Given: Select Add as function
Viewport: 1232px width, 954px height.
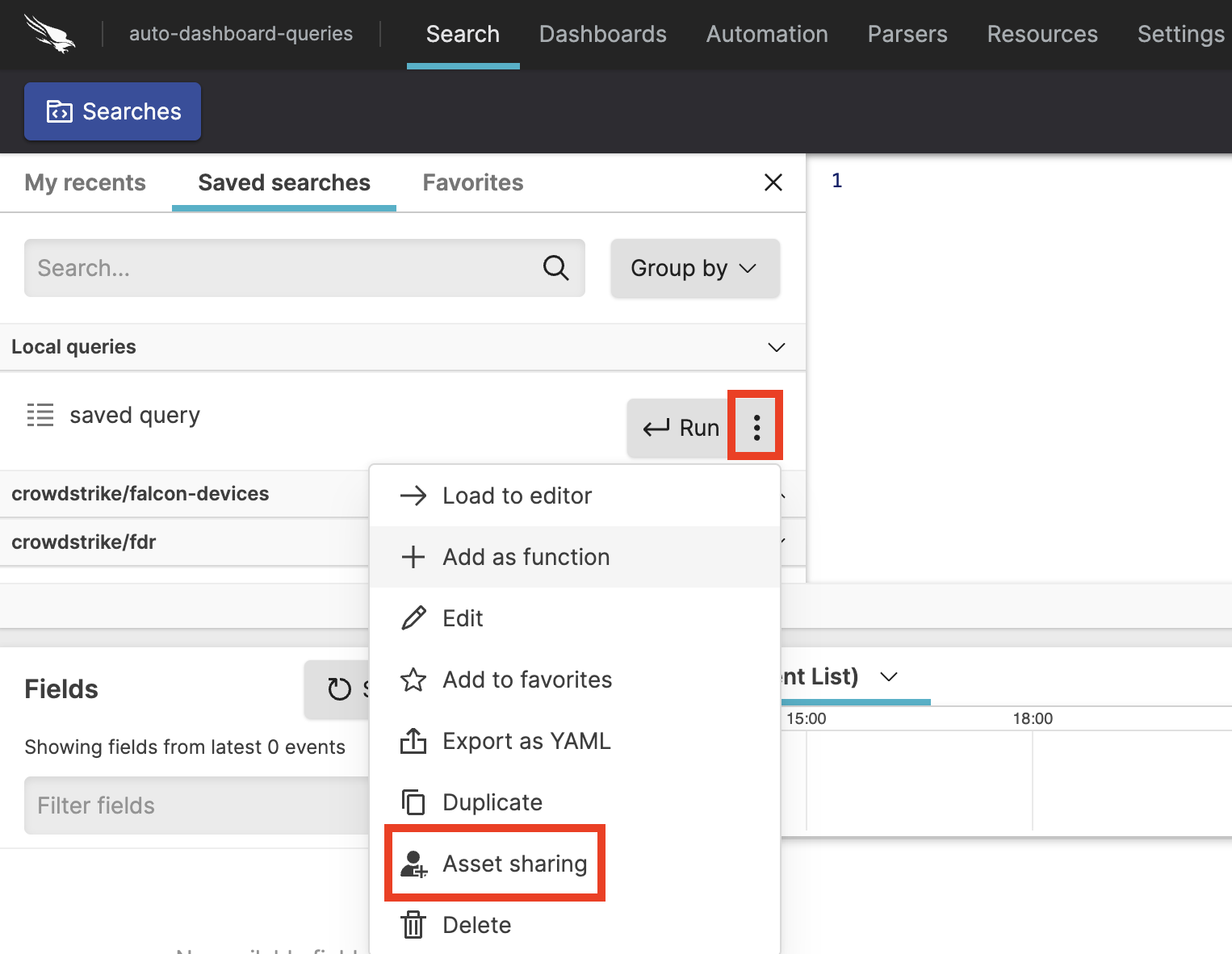Looking at the screenshot, I should pos(526,557).
